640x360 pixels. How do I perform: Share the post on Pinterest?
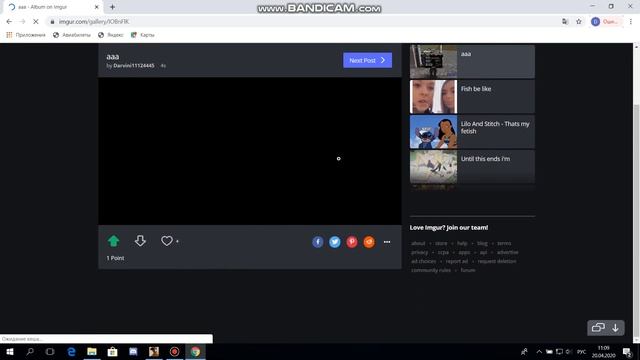352,242
